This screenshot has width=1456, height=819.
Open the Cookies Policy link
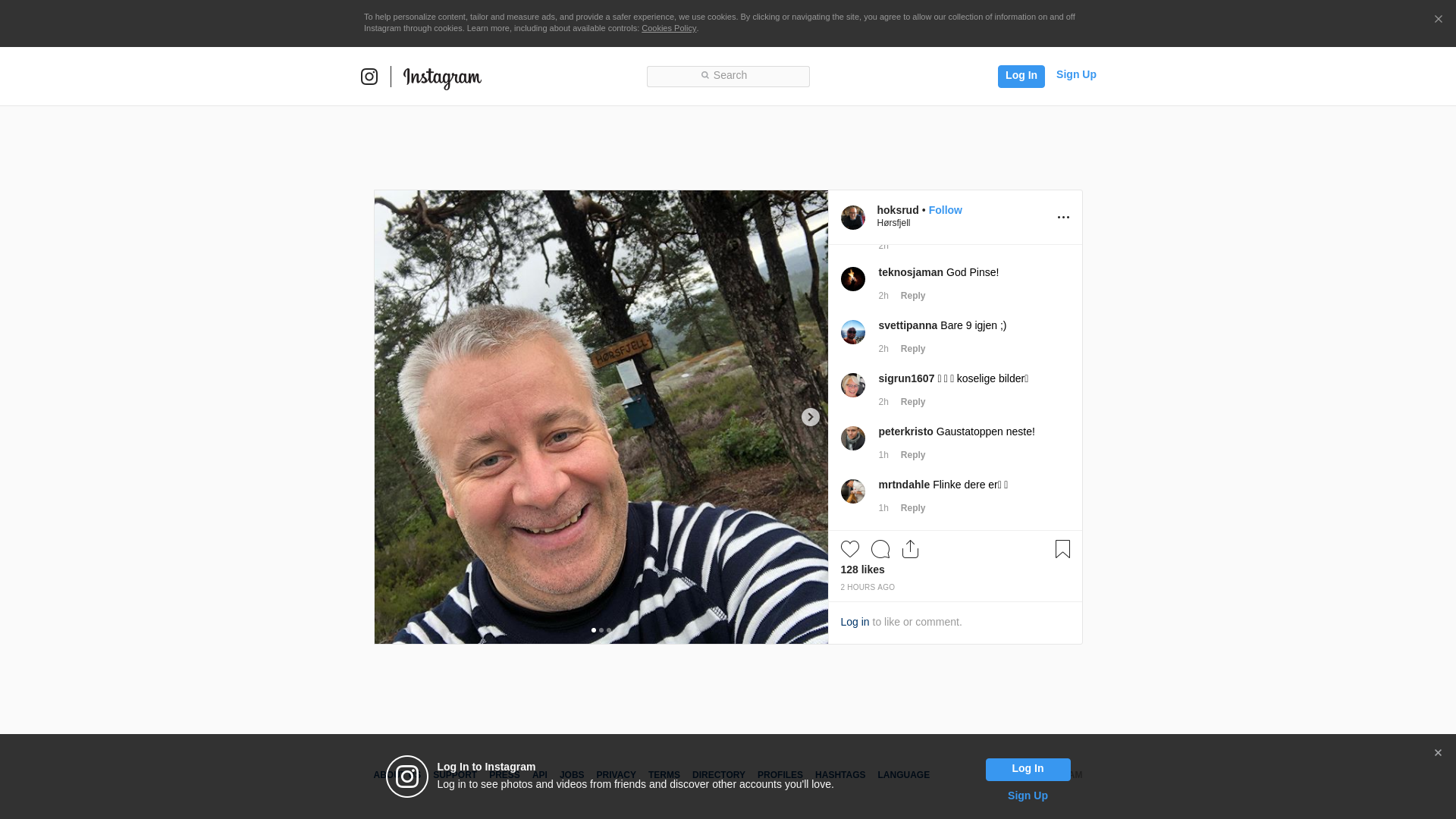668,28
